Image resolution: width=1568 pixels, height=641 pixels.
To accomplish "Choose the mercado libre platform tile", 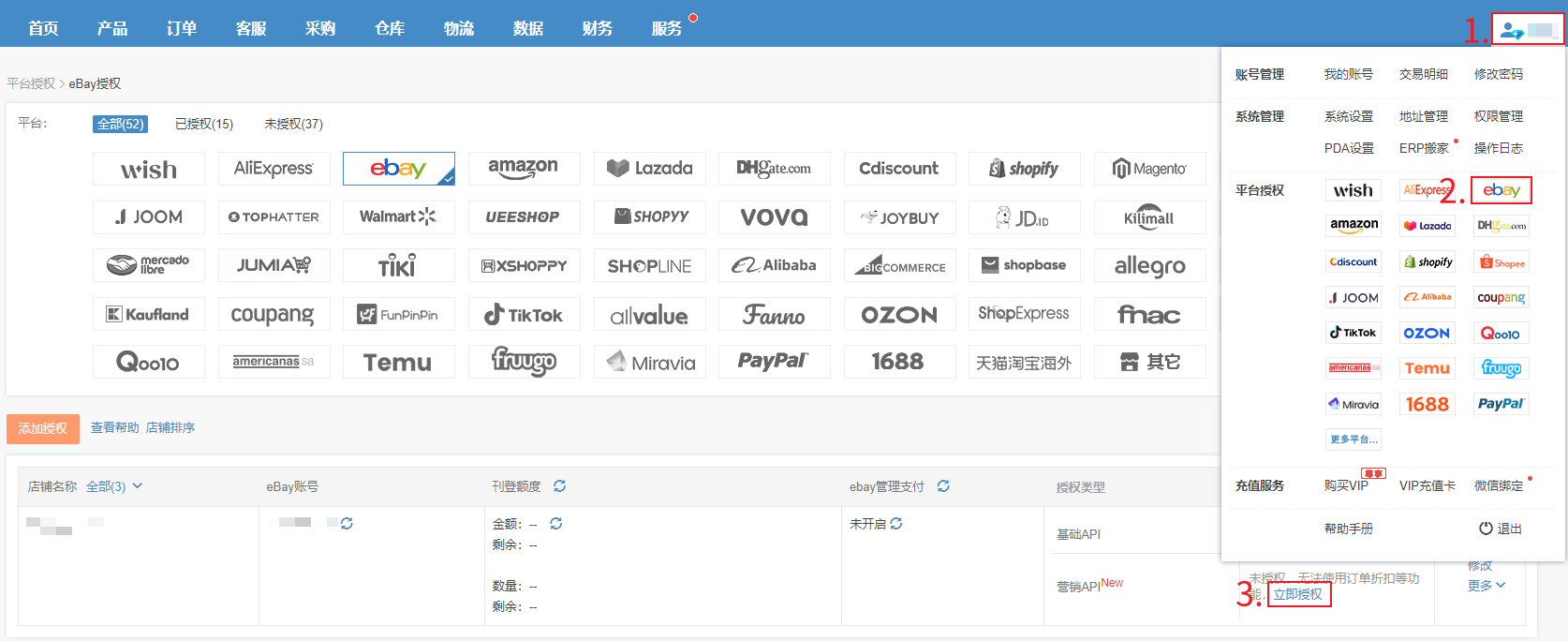I will [x=148, y=265].
